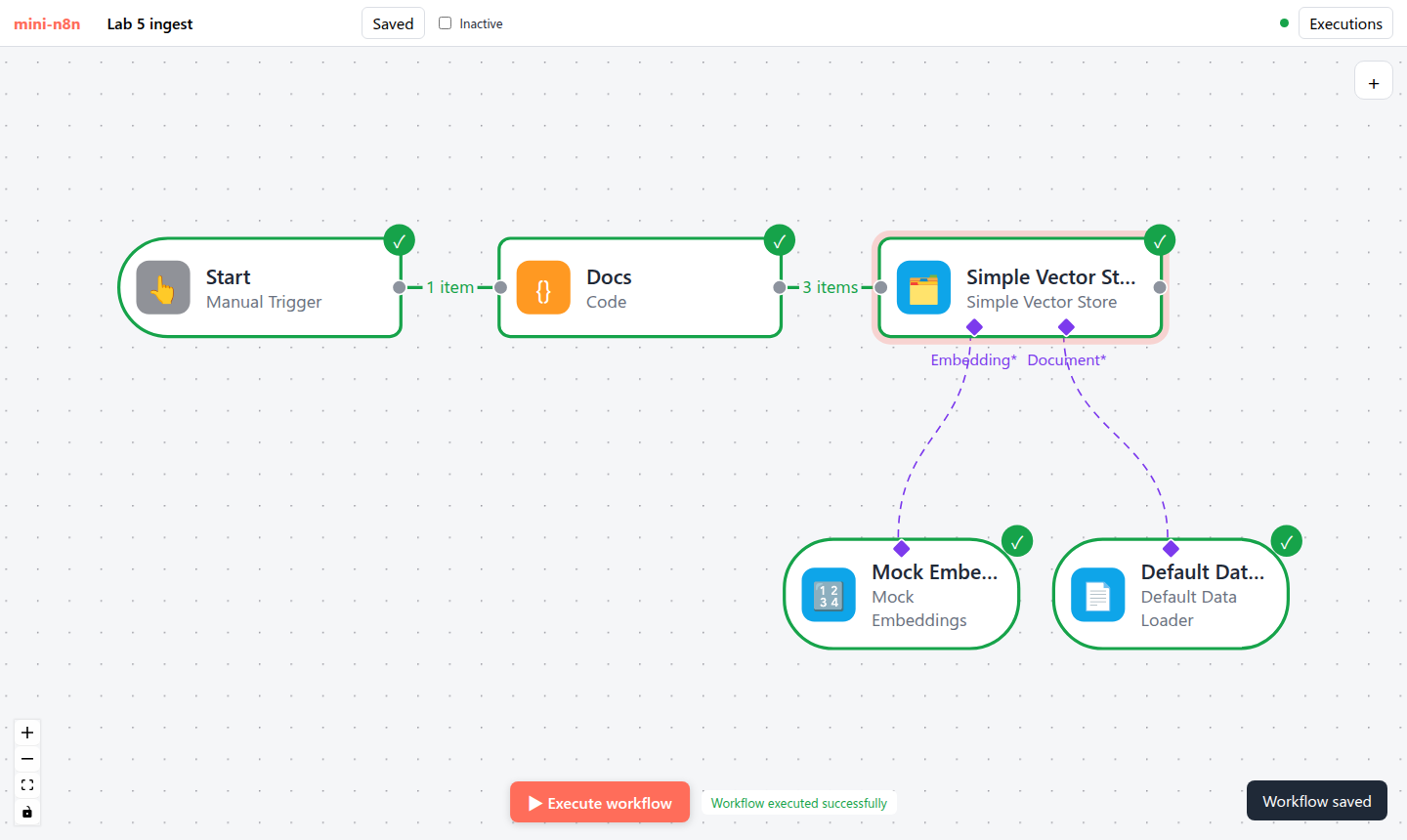Click the Start node output port
Screen dimensions: 1407x840
point(399,287)
